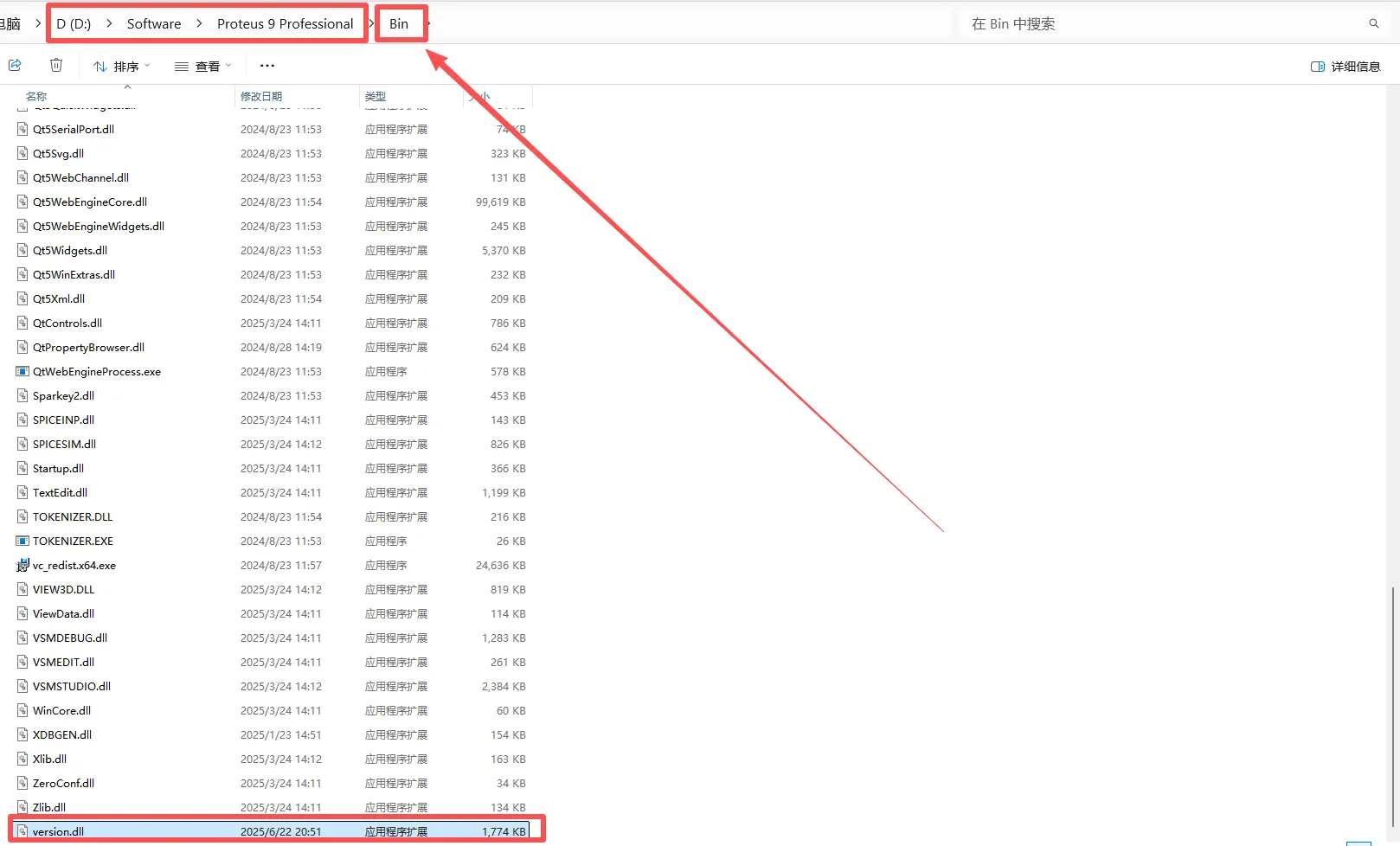The height and width of the screenshot is (846, 1400).
Task: Open the 排序 sort dropdown
Action: 122,66
